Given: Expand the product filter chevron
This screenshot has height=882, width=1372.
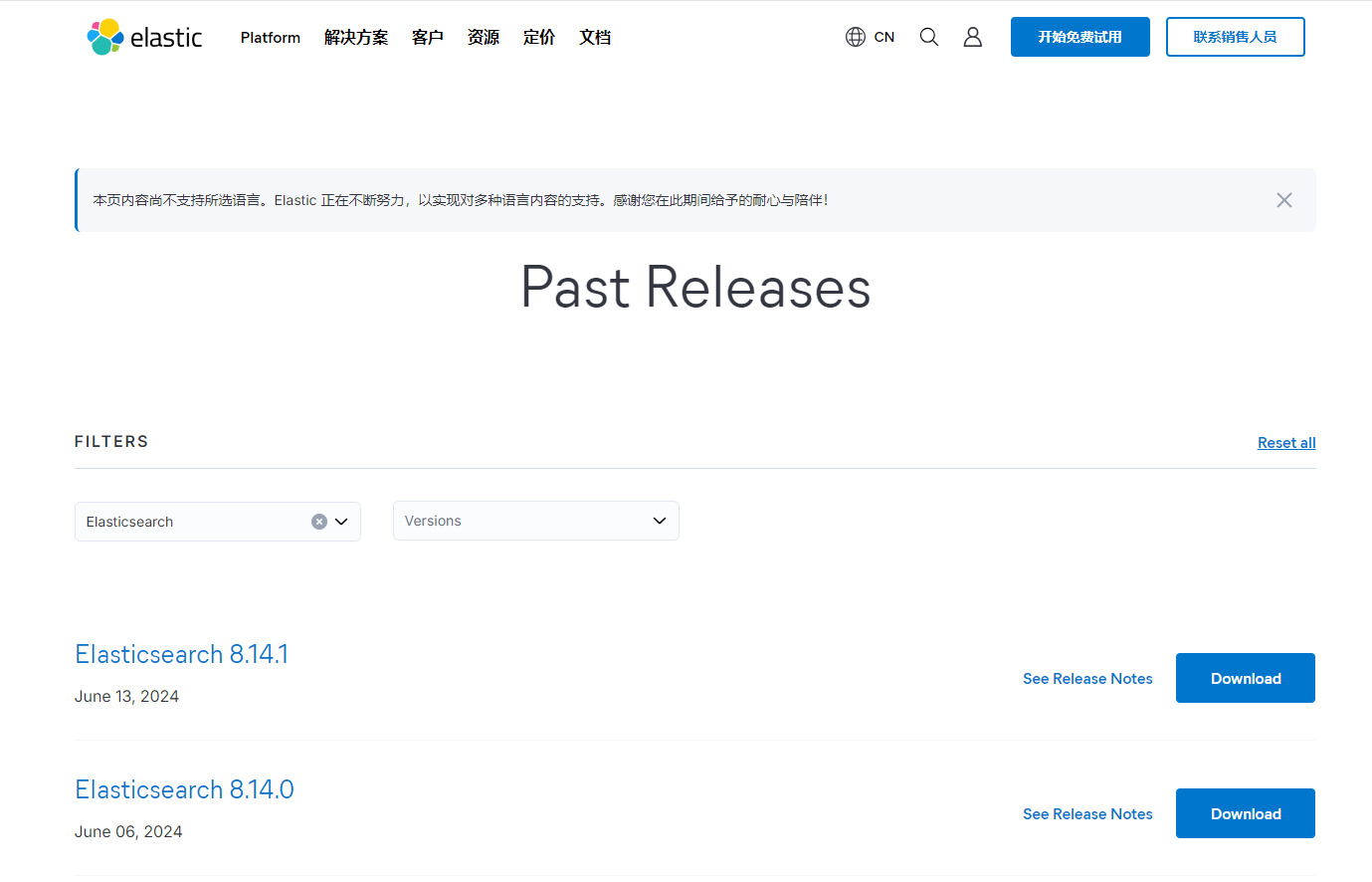Looking at the screenshot, I should pos(341,522).
